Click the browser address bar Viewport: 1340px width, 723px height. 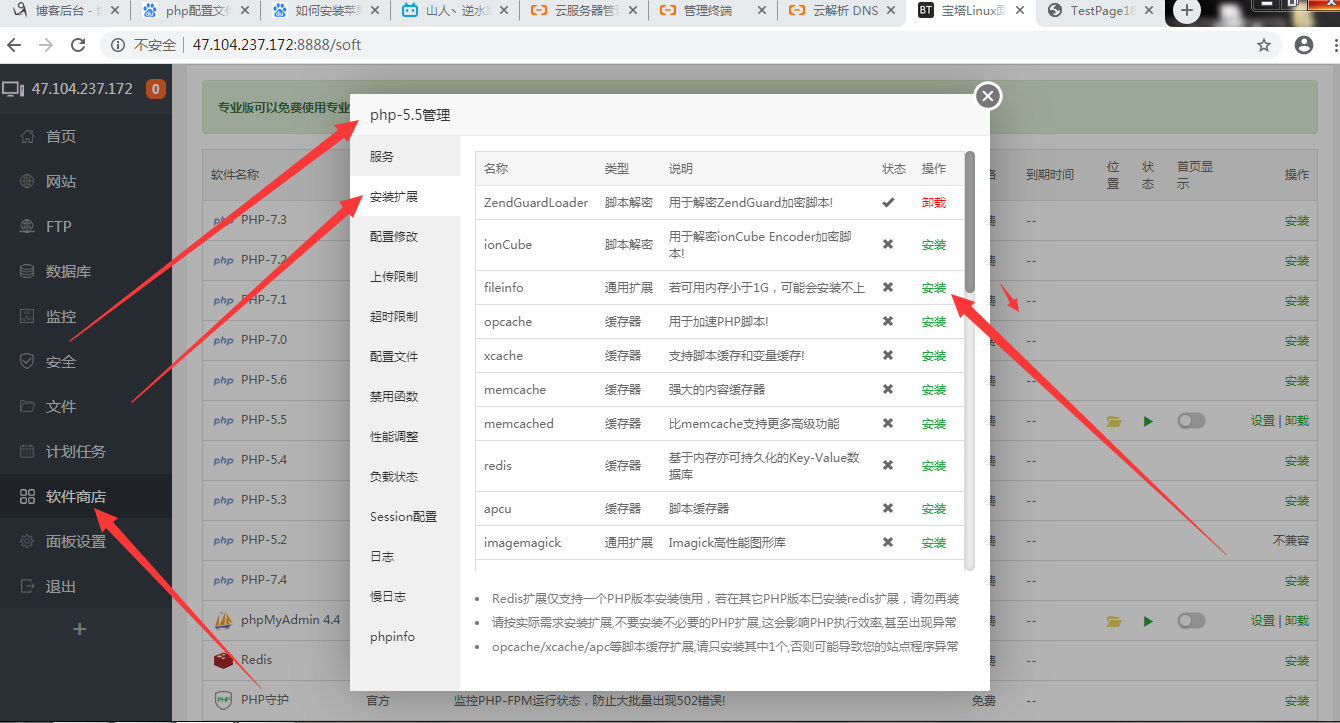[x=690, y=45]
